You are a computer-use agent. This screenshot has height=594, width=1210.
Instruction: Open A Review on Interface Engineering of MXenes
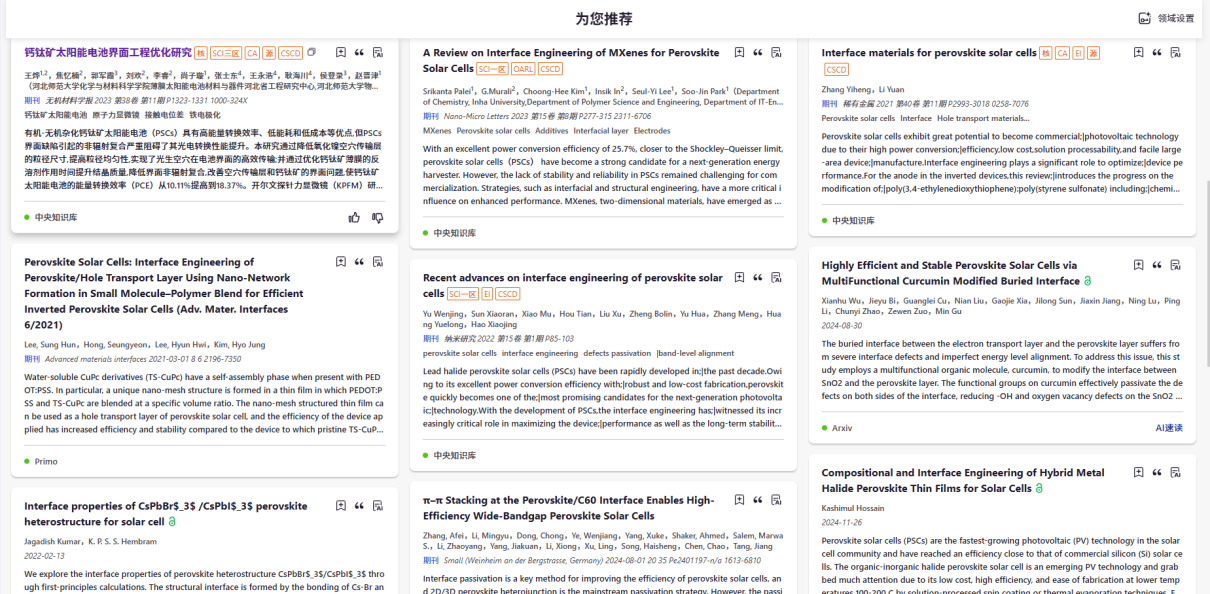click(571, 60)
